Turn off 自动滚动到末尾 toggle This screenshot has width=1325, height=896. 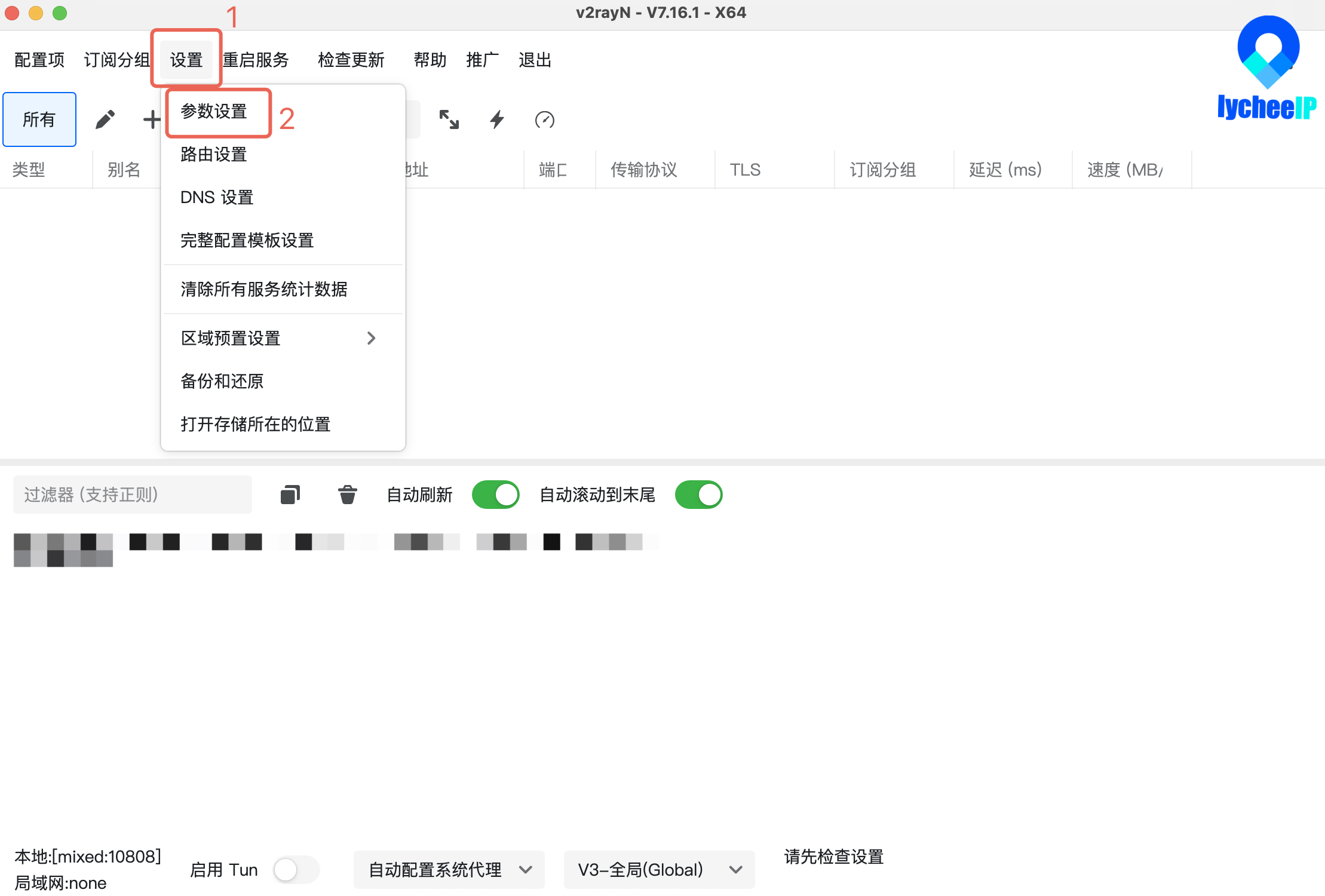click(699, 494)
